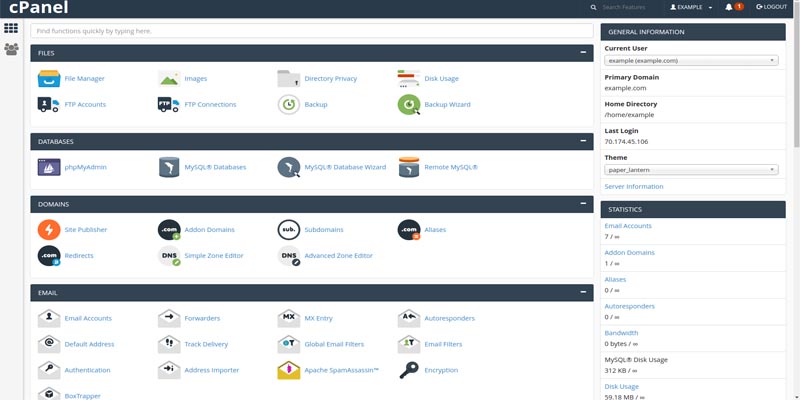
Task: Click the Advanced Zone Editor DNS icon
Action: pos(289,256)
